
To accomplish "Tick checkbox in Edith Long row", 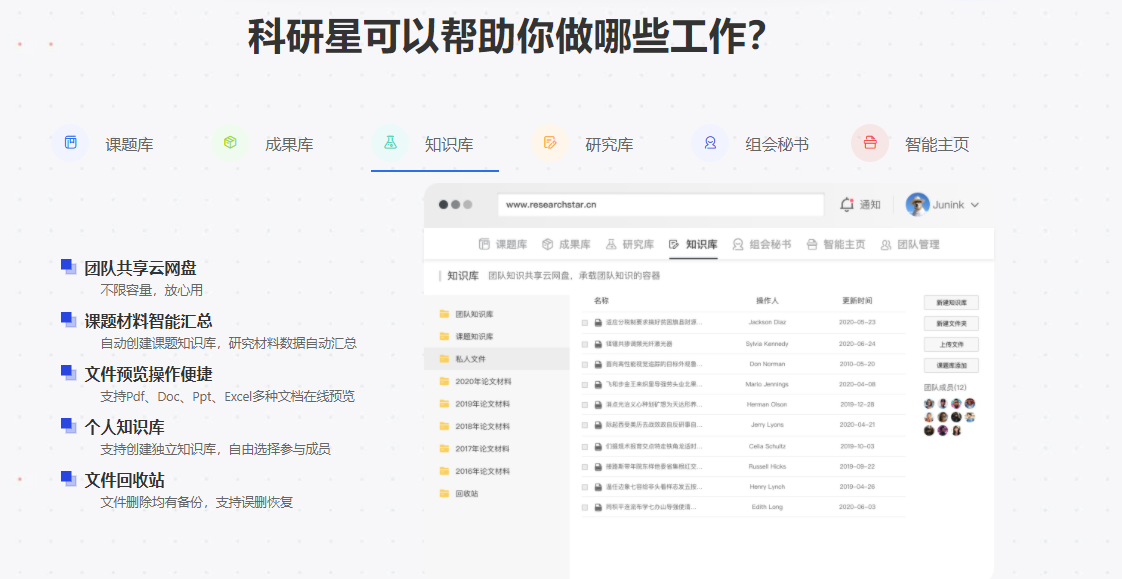I will (585, 507).
